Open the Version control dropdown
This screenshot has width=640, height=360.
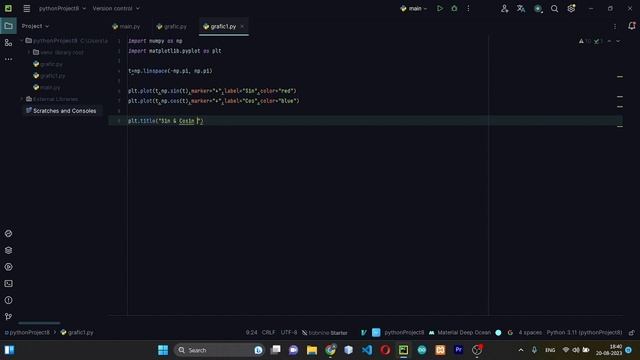click(116, 8)
